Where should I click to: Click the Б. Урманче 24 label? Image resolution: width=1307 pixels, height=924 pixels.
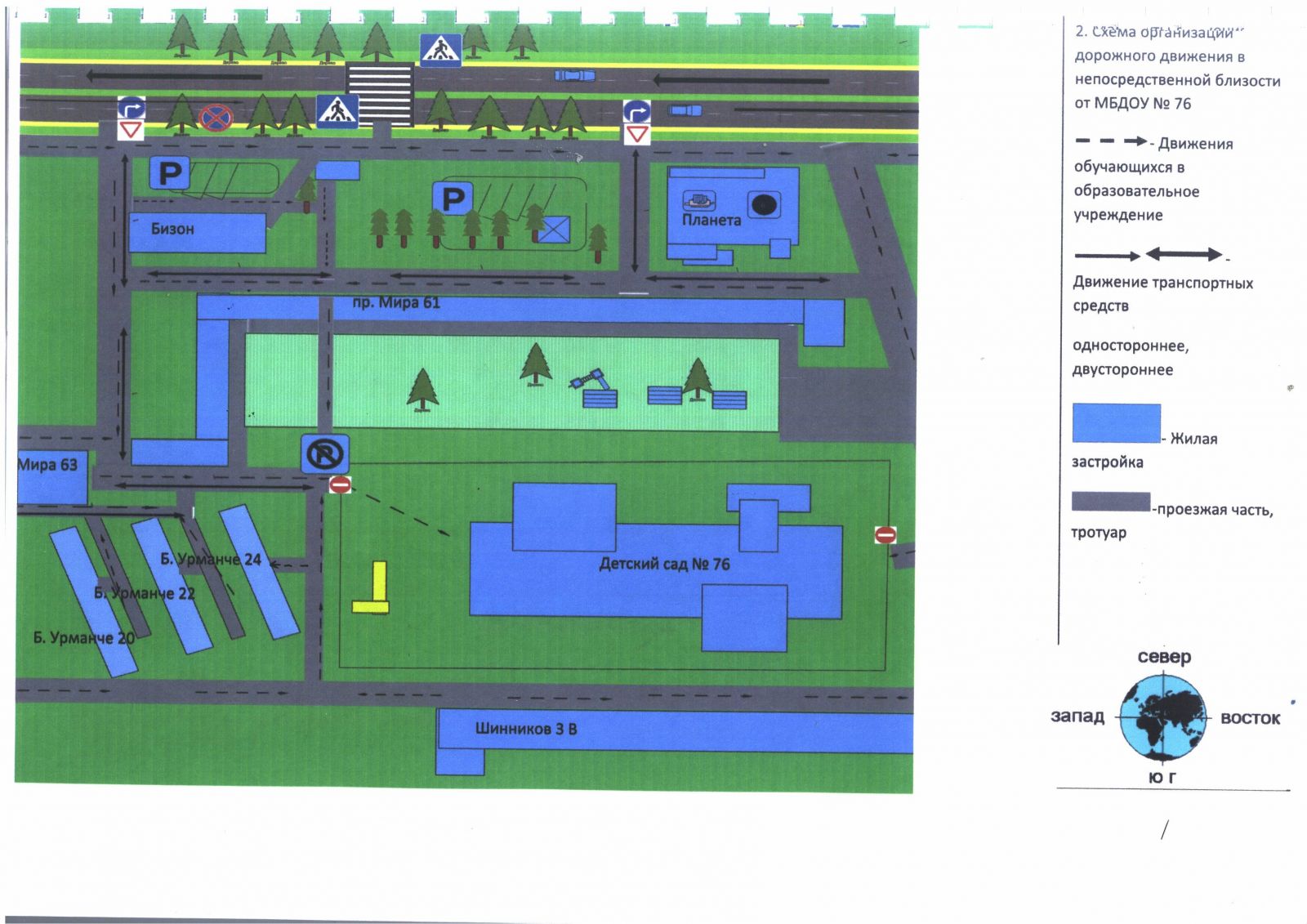pyautogui.click(x=211, y=560)
